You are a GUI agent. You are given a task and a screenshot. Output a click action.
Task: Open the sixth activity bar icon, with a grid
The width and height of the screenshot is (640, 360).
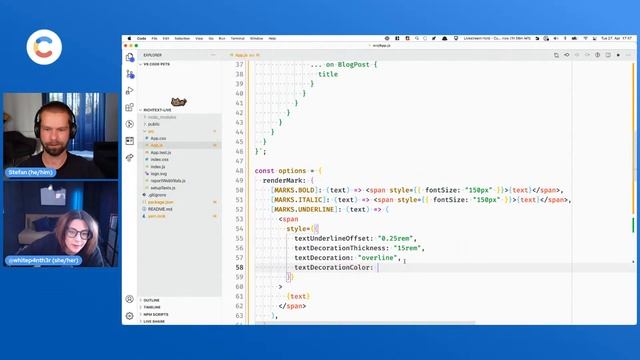[x=130, y=141]
